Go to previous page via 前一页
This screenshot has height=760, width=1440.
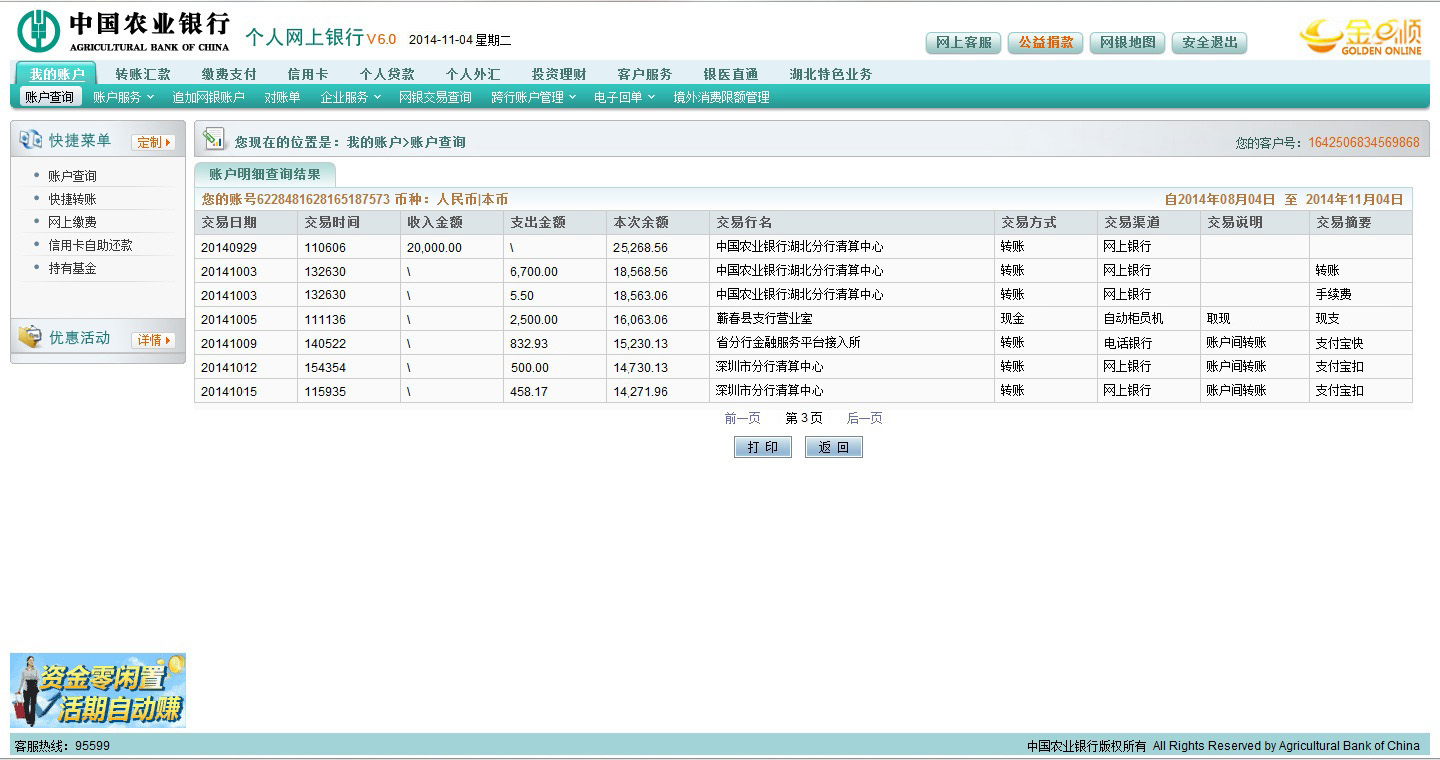pos(742,418)
